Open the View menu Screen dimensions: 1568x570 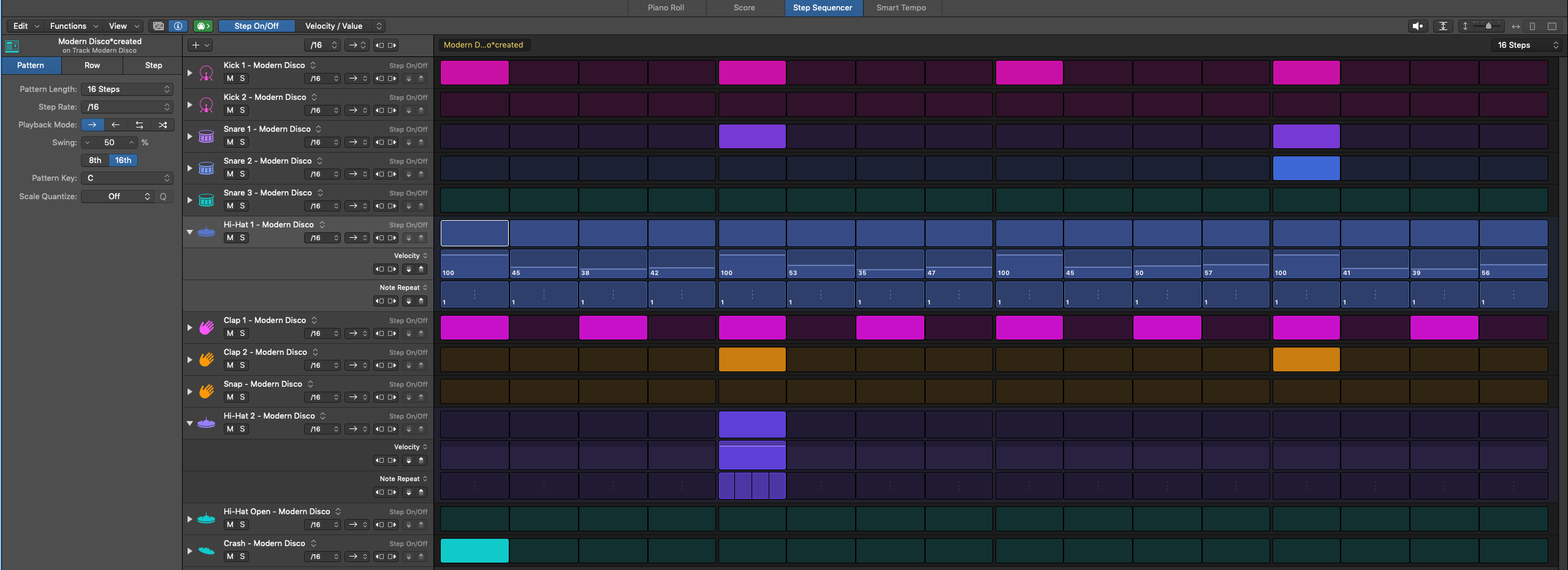[124, 26]
